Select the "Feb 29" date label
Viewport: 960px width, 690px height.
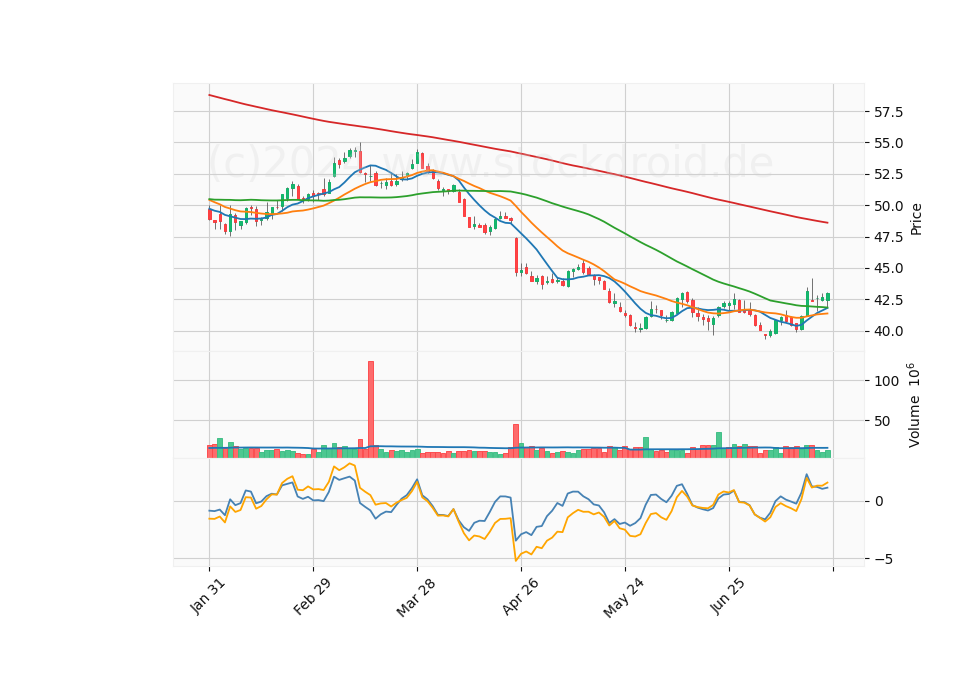[x=312, y=596]
